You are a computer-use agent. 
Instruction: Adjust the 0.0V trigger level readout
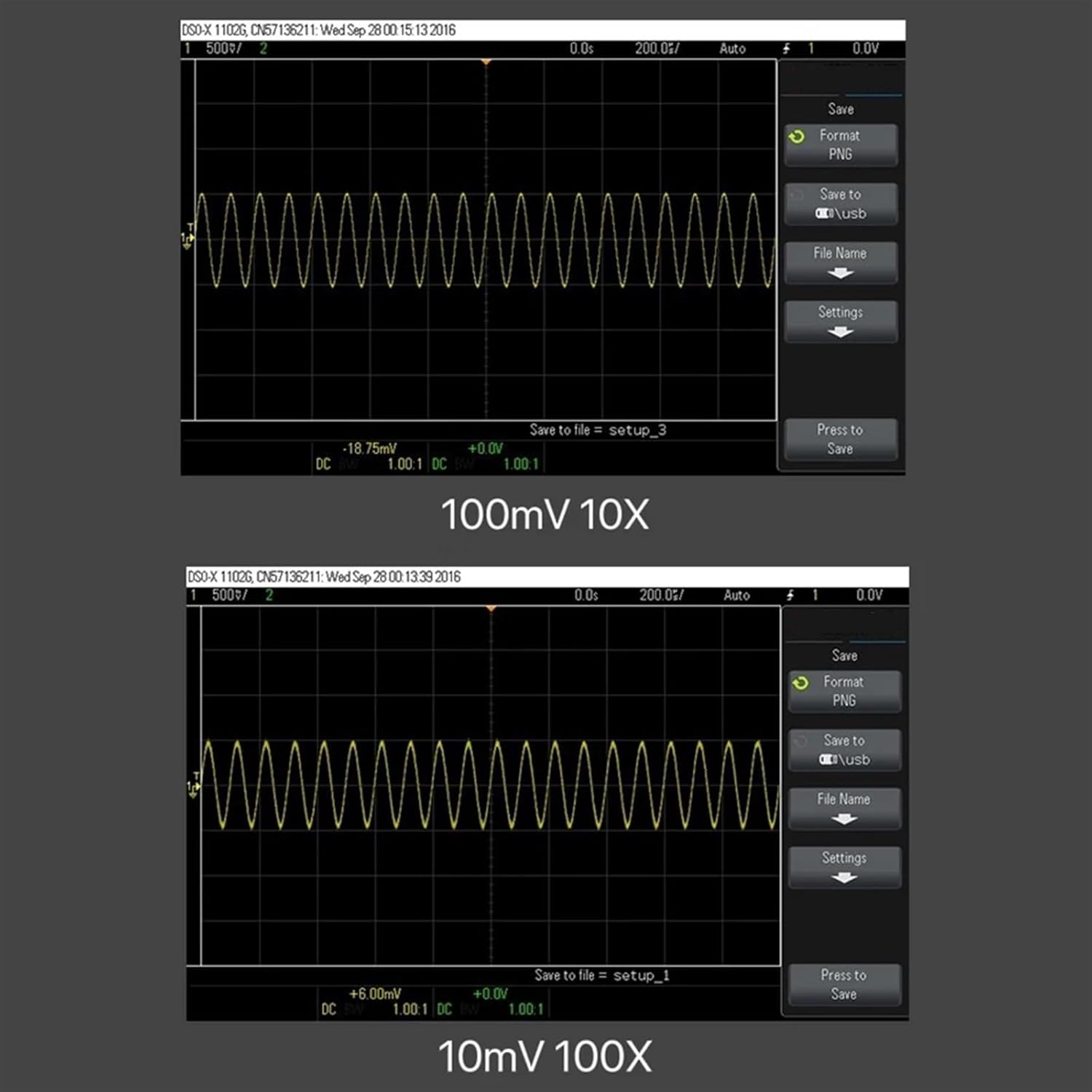(x=864, y=49)
